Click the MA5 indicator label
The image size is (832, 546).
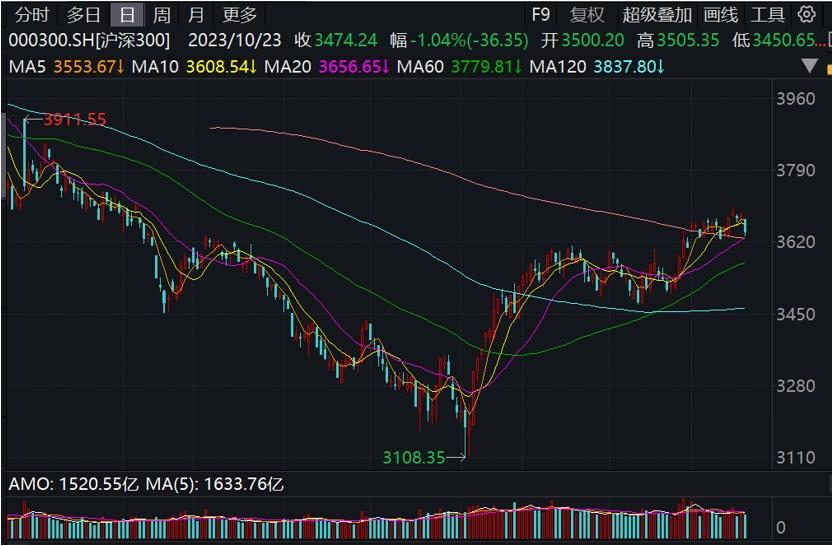click(27, 66)
